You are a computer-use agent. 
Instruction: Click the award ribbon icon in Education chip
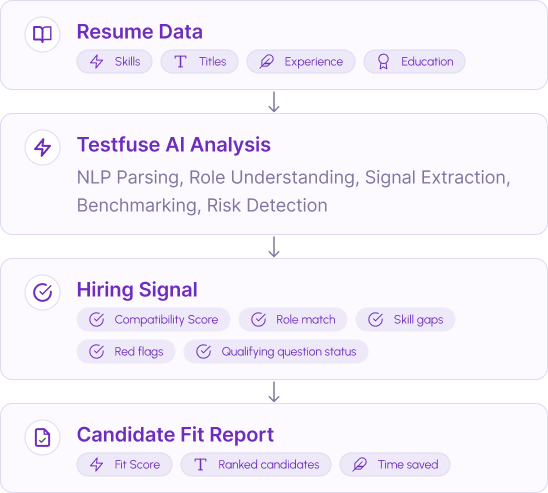coord(383,61)
